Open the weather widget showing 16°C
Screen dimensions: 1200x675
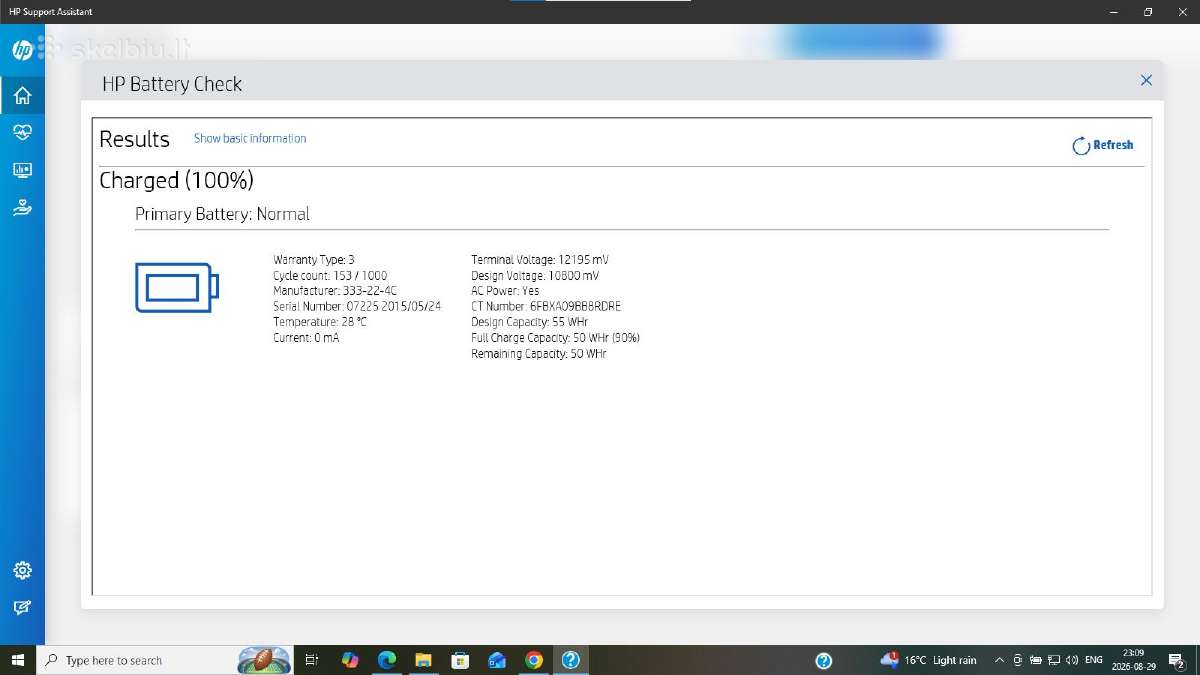pos(929,660)
